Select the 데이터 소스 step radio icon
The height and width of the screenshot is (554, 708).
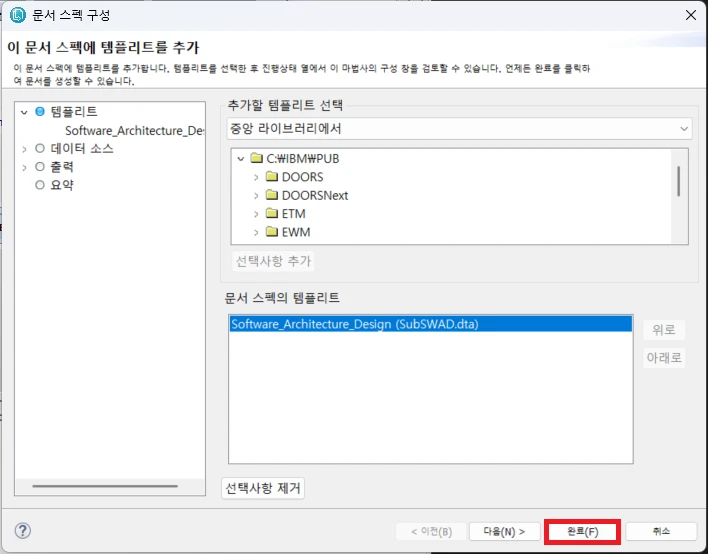tap(40, 148)
